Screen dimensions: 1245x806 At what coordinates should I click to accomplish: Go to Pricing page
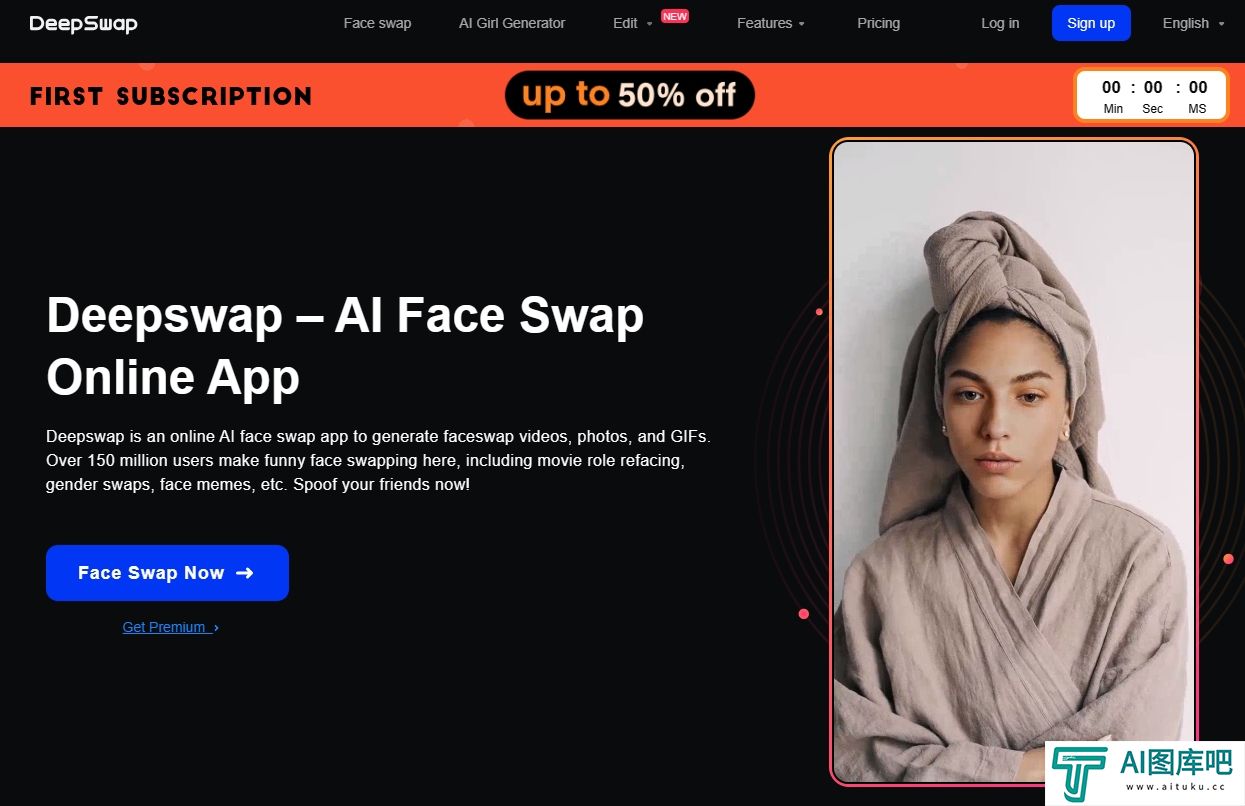pos(878,23)
